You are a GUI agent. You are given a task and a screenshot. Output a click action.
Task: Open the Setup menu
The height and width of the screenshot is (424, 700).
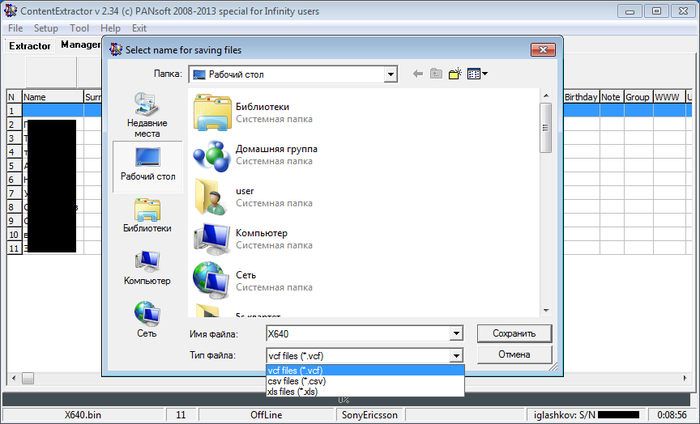click(46, 29)
